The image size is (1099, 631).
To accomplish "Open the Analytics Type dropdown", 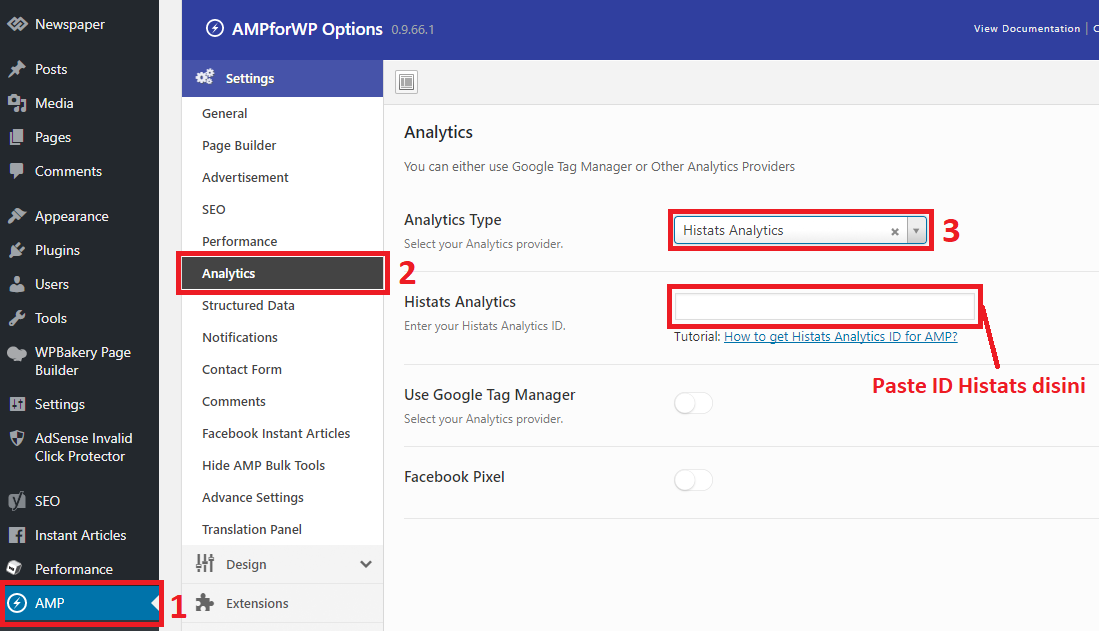I will tap(916, 230).
